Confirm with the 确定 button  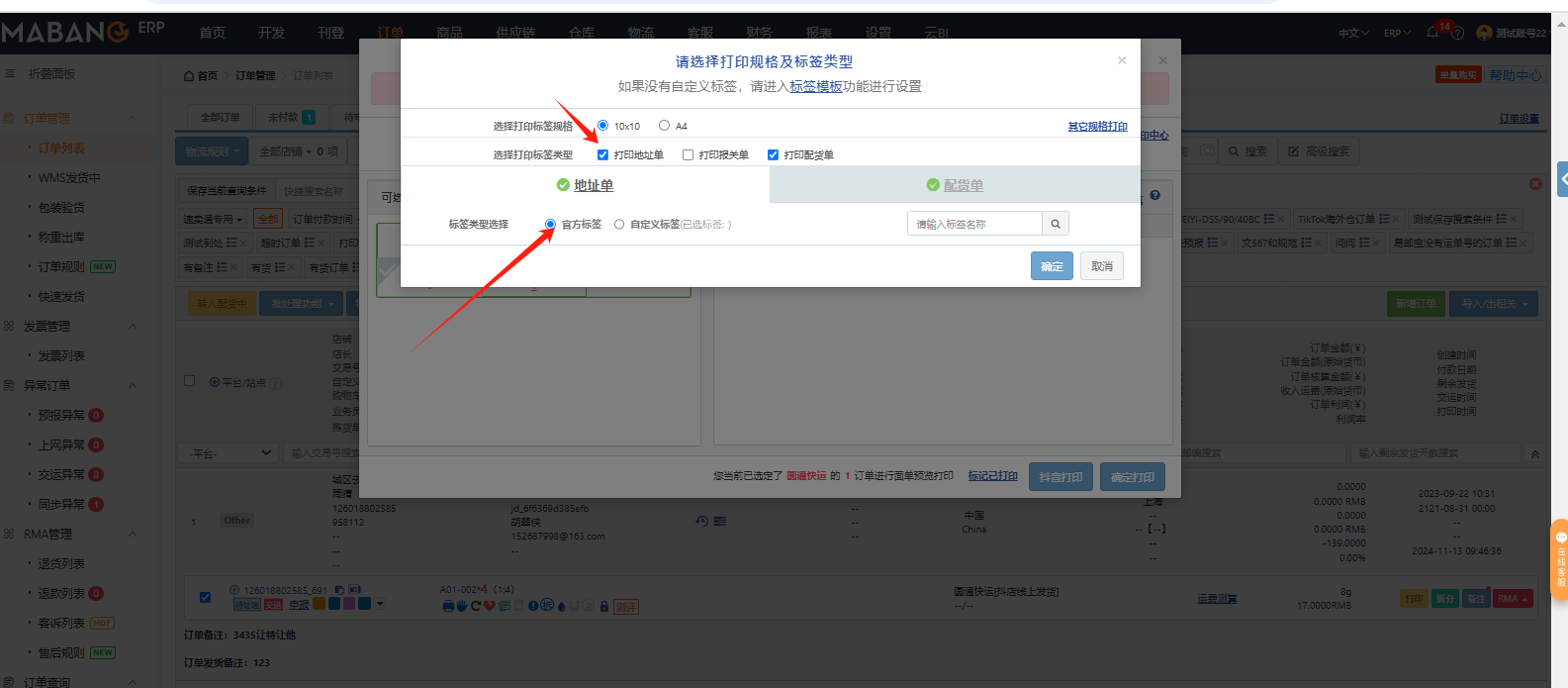pyautogui.click(x=1052, y=266)
